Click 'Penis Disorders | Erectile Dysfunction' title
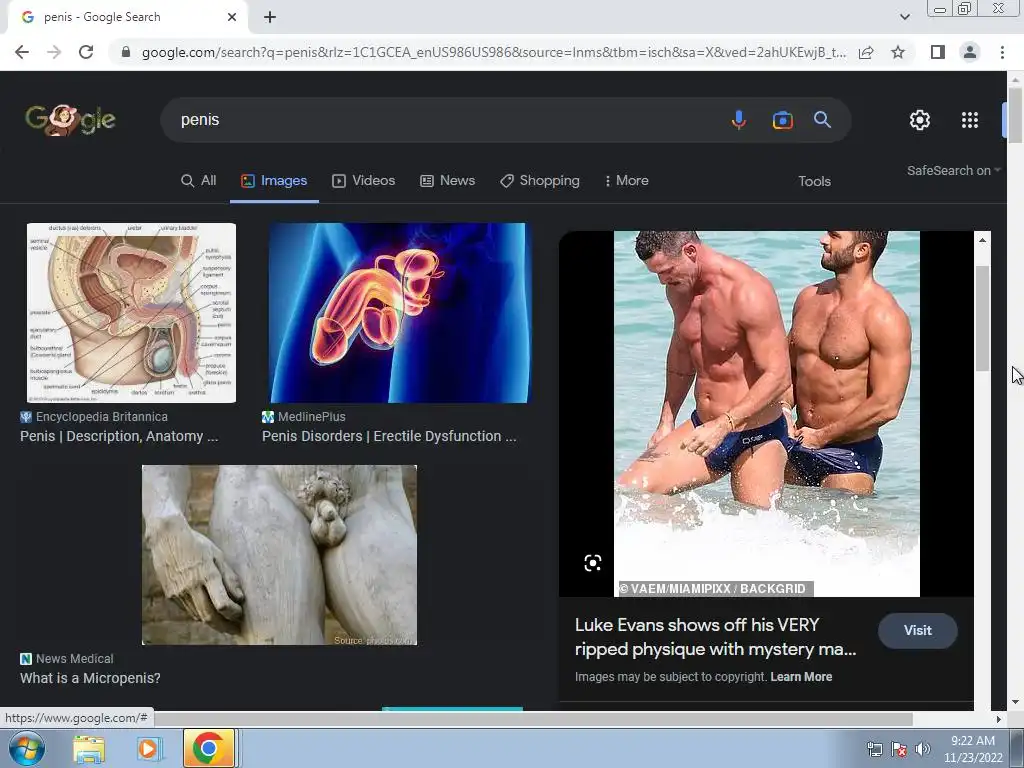1024x768 pixels. [x=389, y=436]
